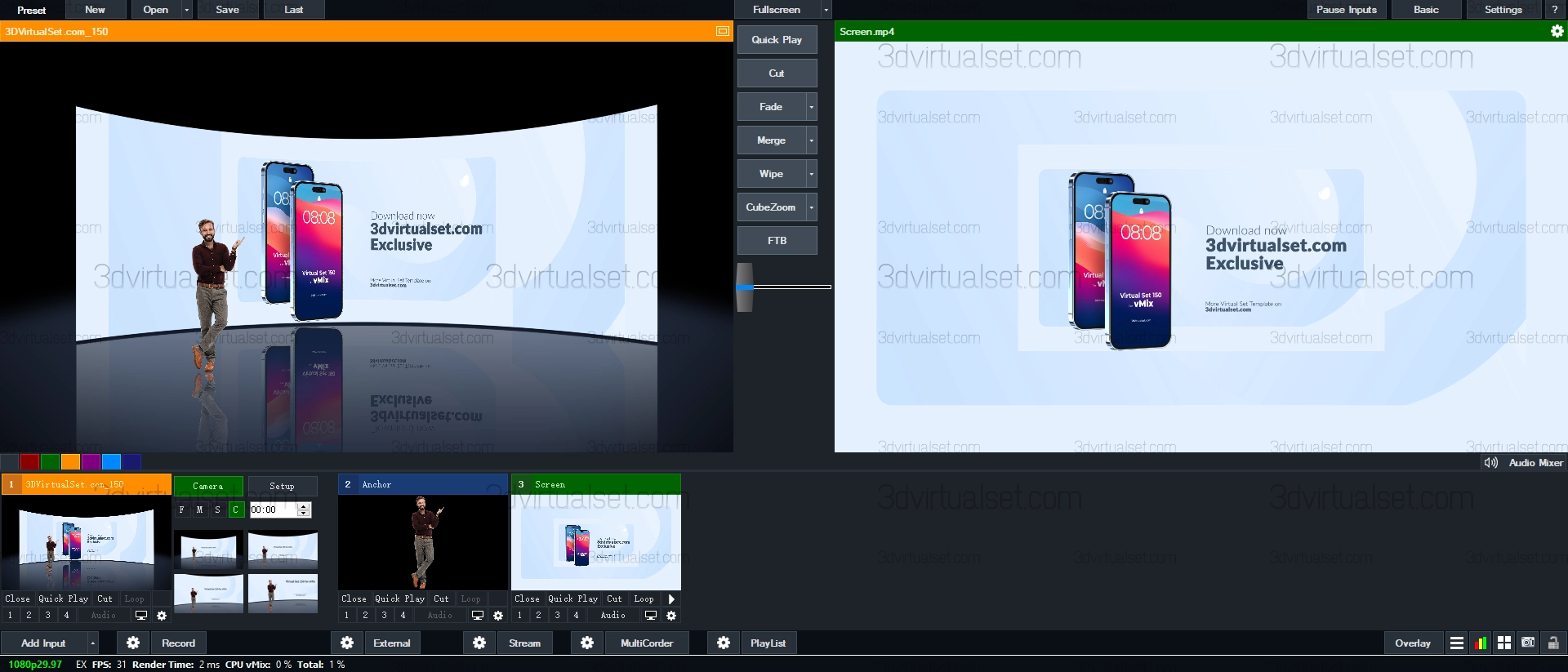Show the audio meters statistics icon

[x=1481, y=643]
